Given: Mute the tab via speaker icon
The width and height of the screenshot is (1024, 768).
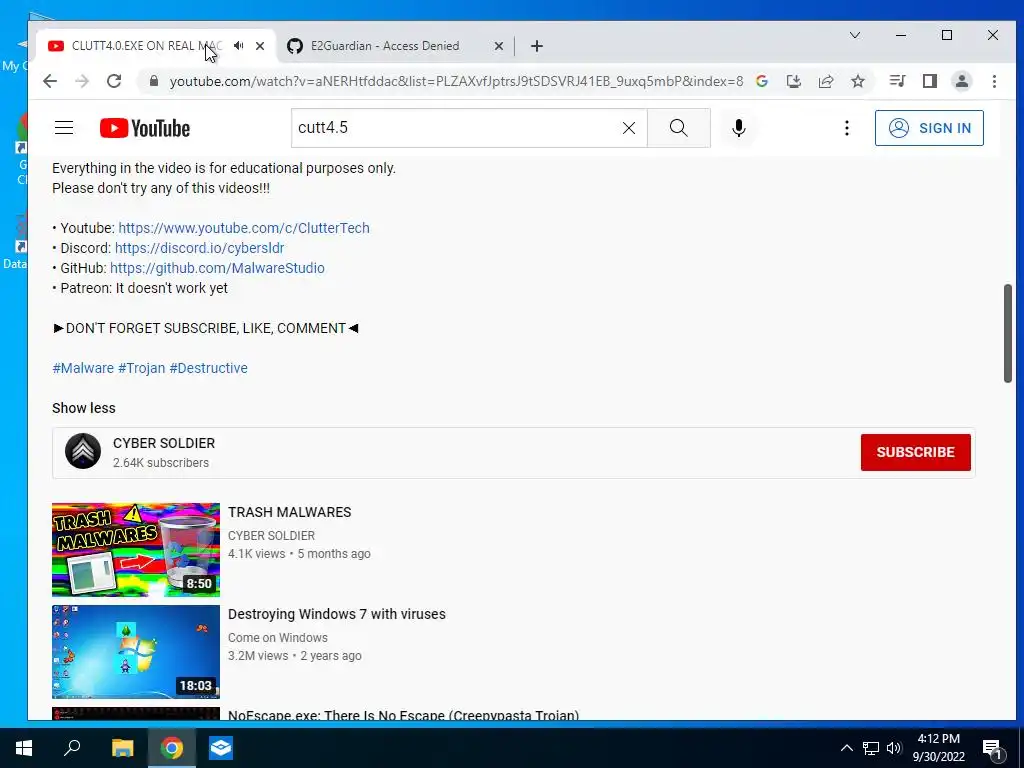Looking at the screenshot, I should pos(239,46).
